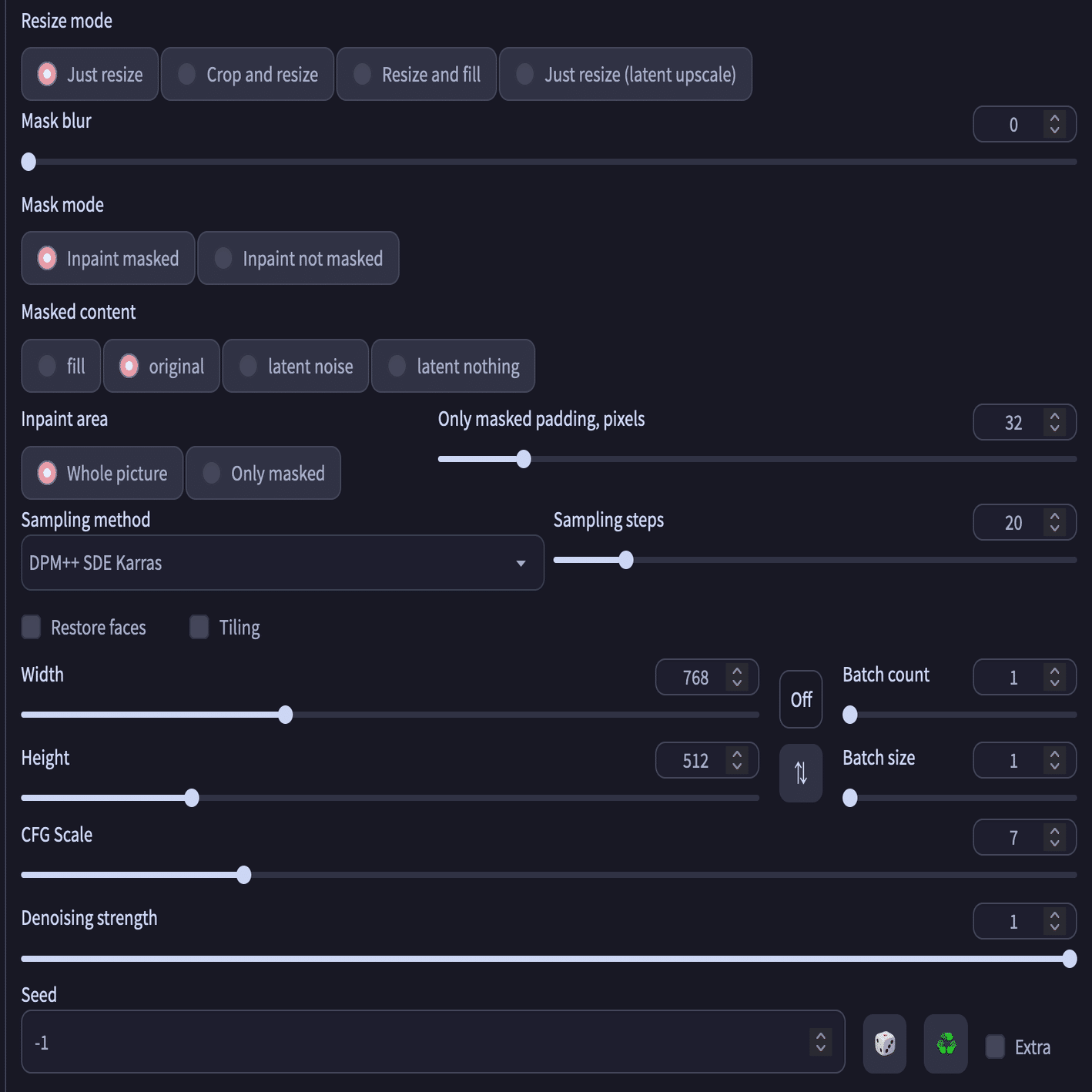
Task: Toggle the Tiling checkbox
Action: pos(199,627)
